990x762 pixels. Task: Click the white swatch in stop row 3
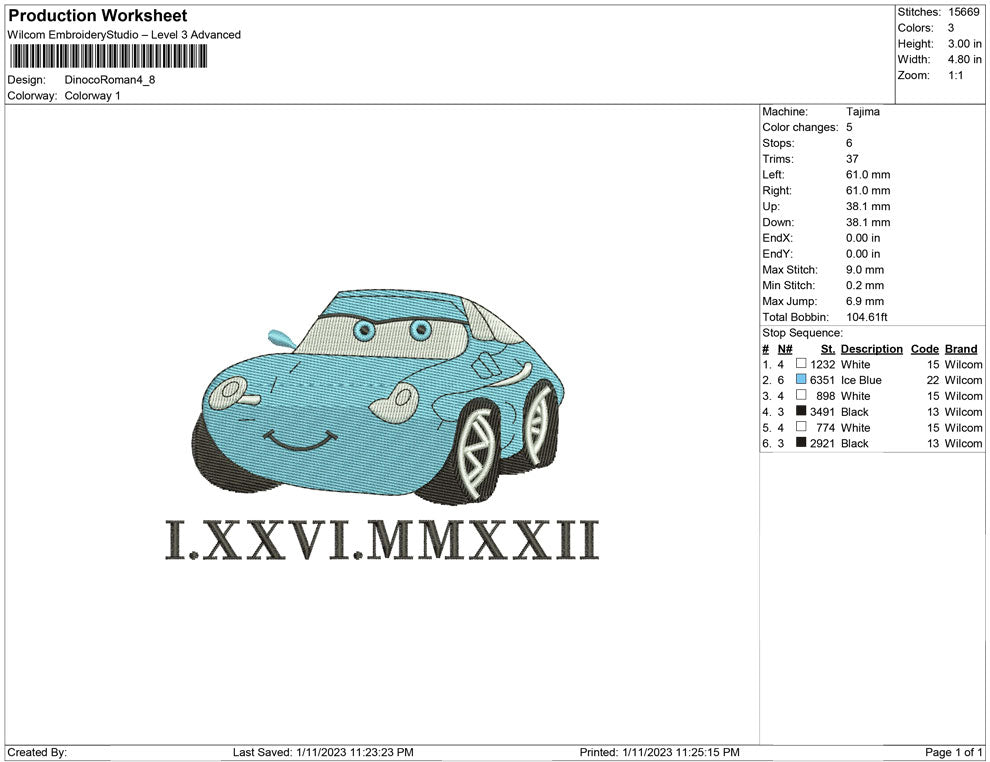coord(801,395)
